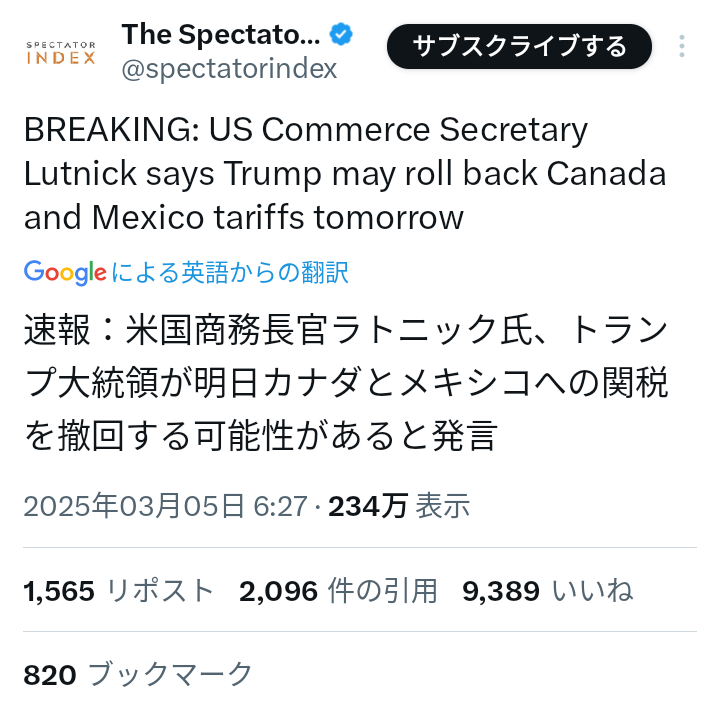Open the three-dot more options menu

click(682, 47)
